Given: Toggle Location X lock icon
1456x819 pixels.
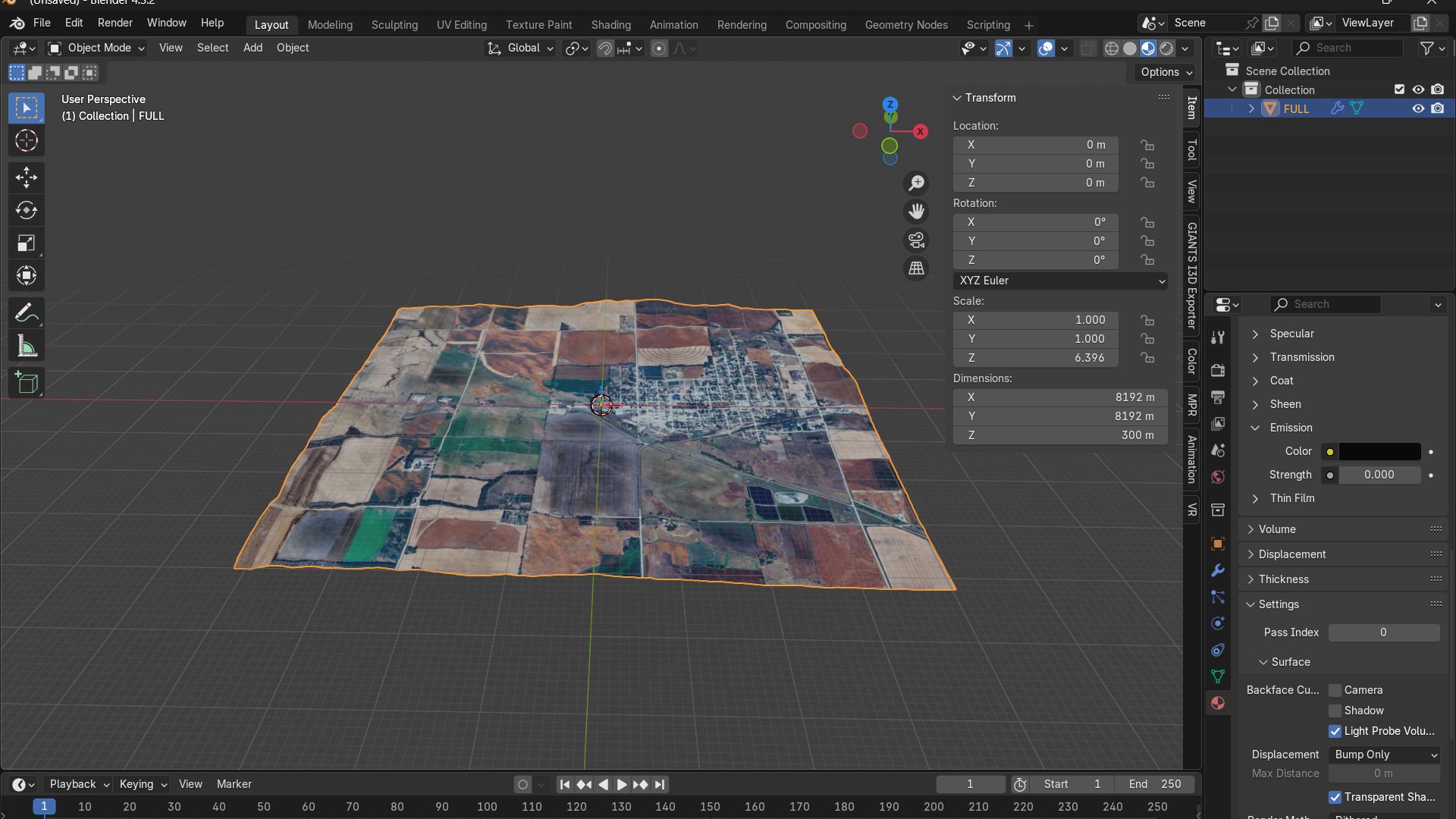Looking at the screenshot, I should [1147, 145].
